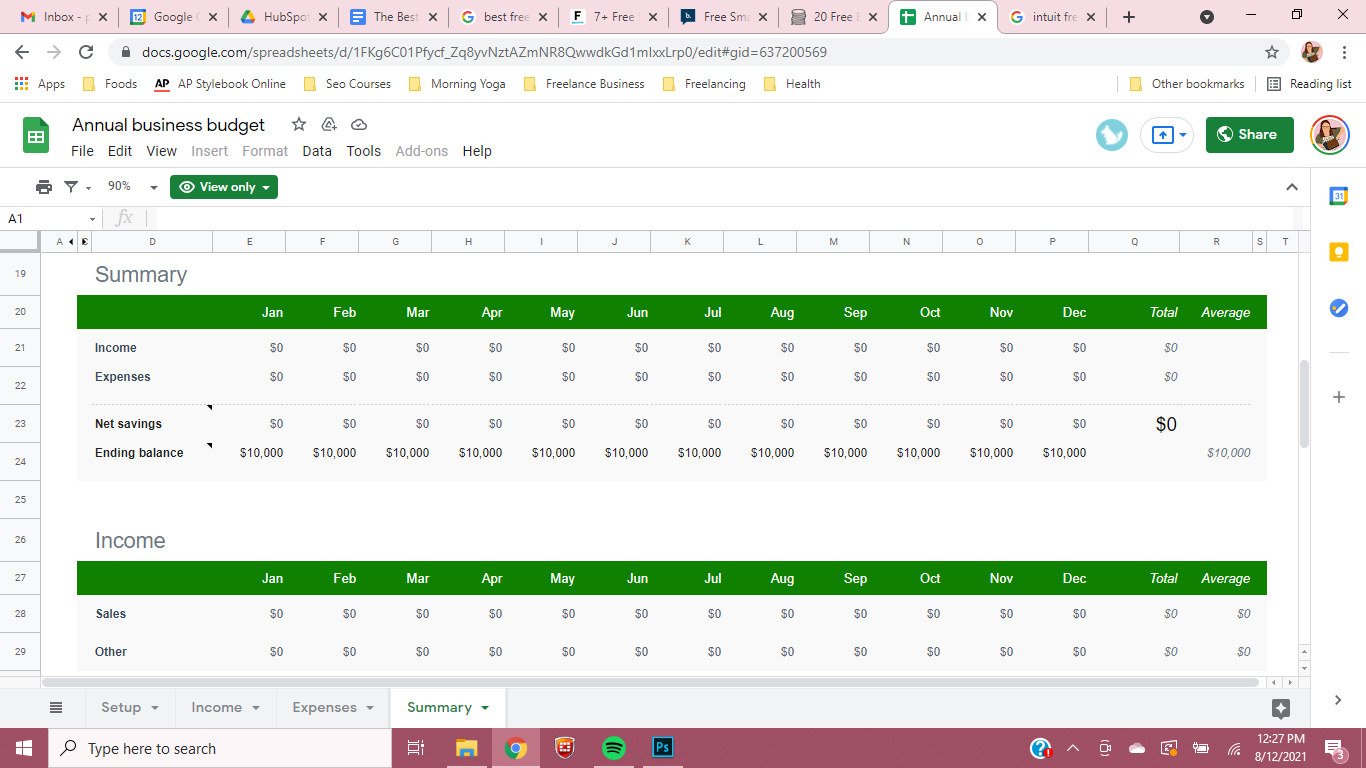Click the Google Sheets home icon
This screenshot has width=1366, height=768.
pos(36,135)
